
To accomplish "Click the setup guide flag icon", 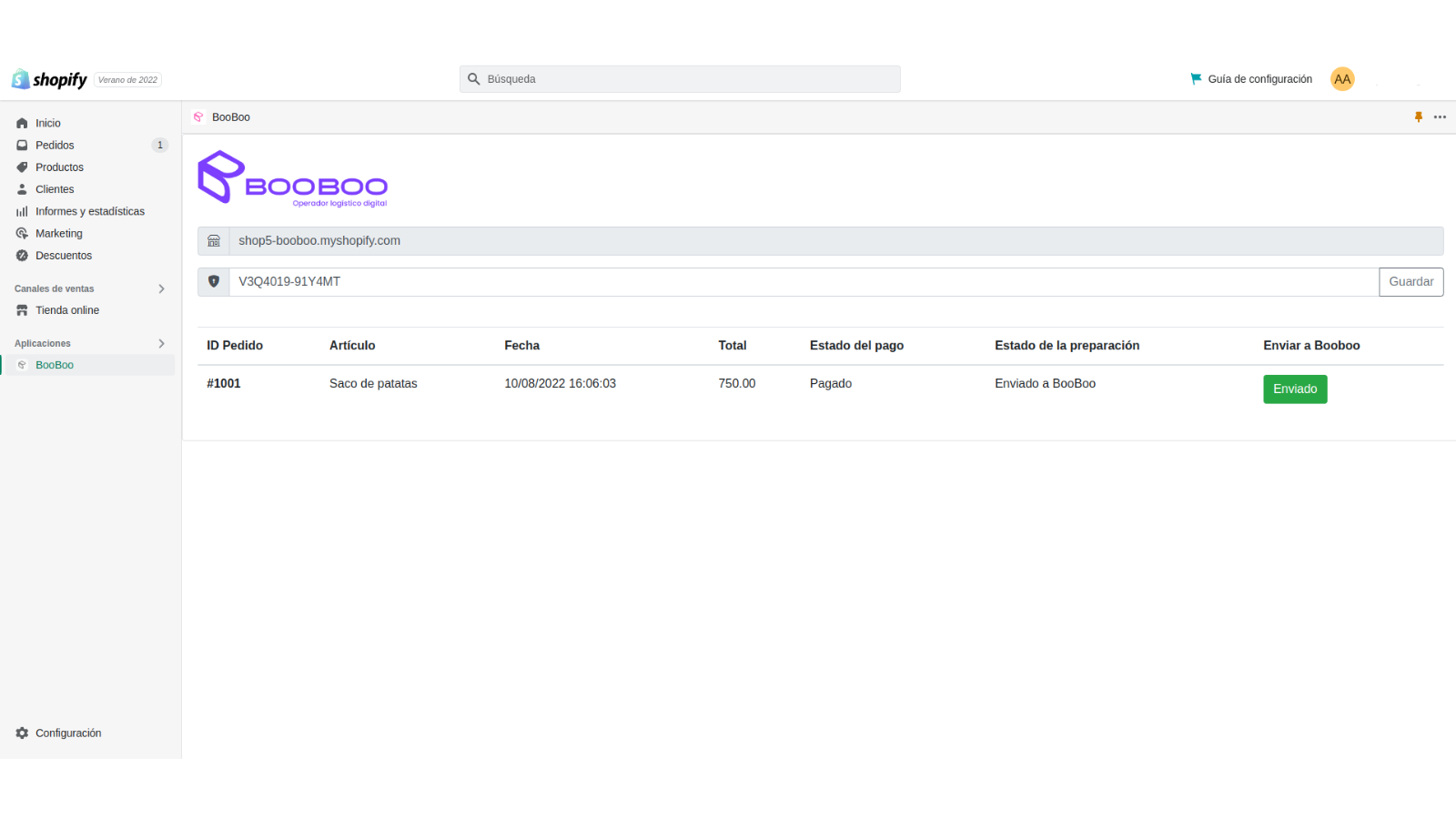I will (x=1196, y=79).
